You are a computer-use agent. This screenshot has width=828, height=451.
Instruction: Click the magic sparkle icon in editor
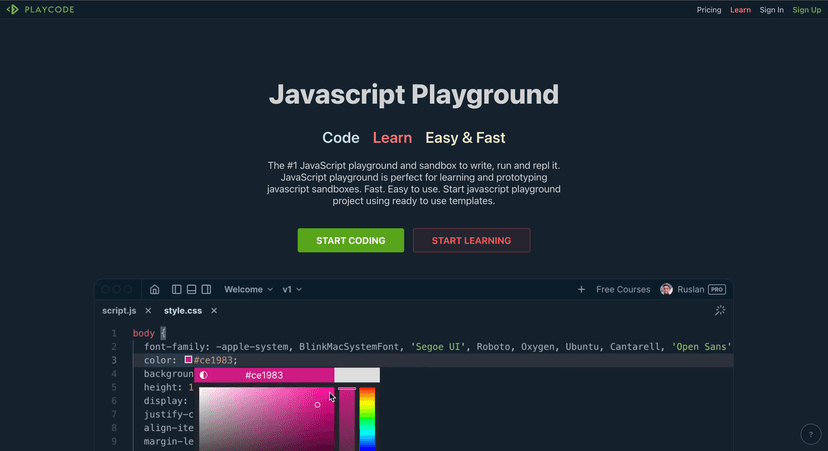(719, 311)
